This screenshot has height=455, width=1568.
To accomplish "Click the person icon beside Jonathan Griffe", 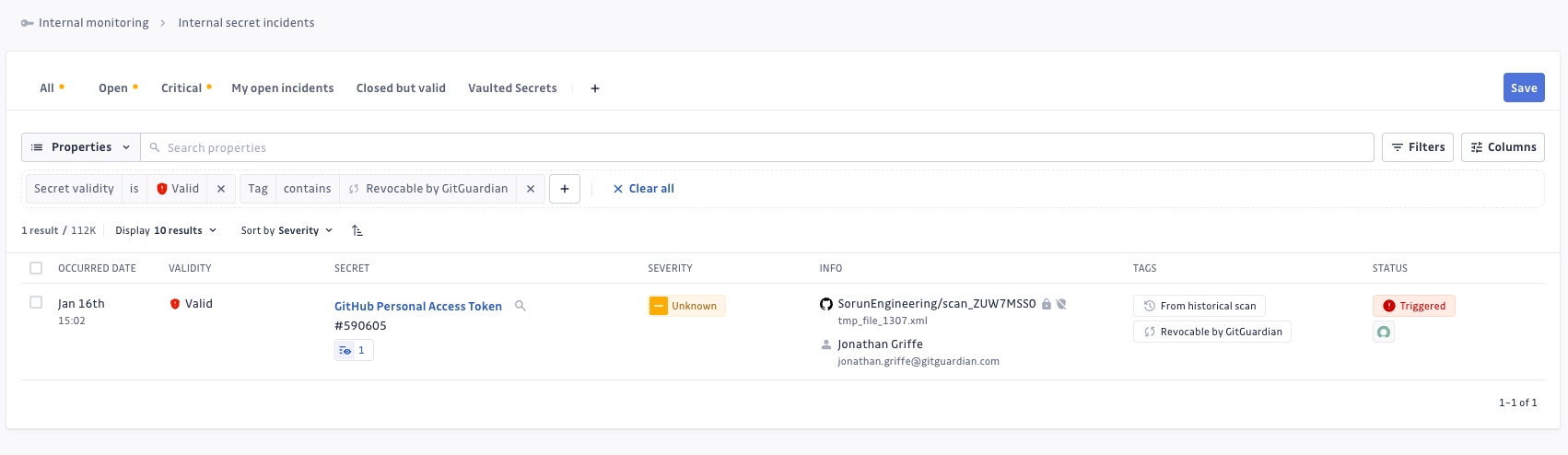I will [826, 344].
